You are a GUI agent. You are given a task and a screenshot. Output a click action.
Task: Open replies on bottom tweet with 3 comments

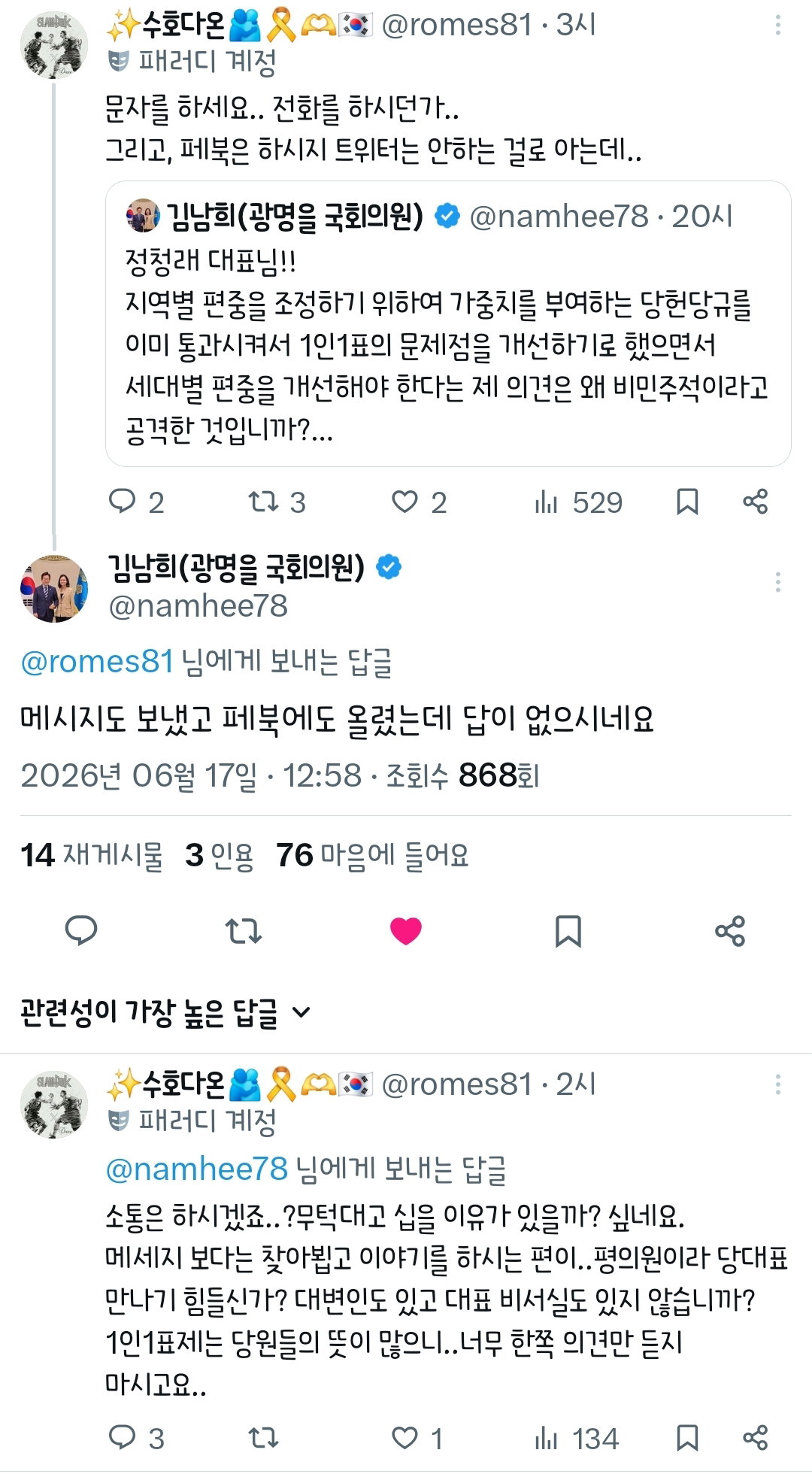click(136, 1438)
